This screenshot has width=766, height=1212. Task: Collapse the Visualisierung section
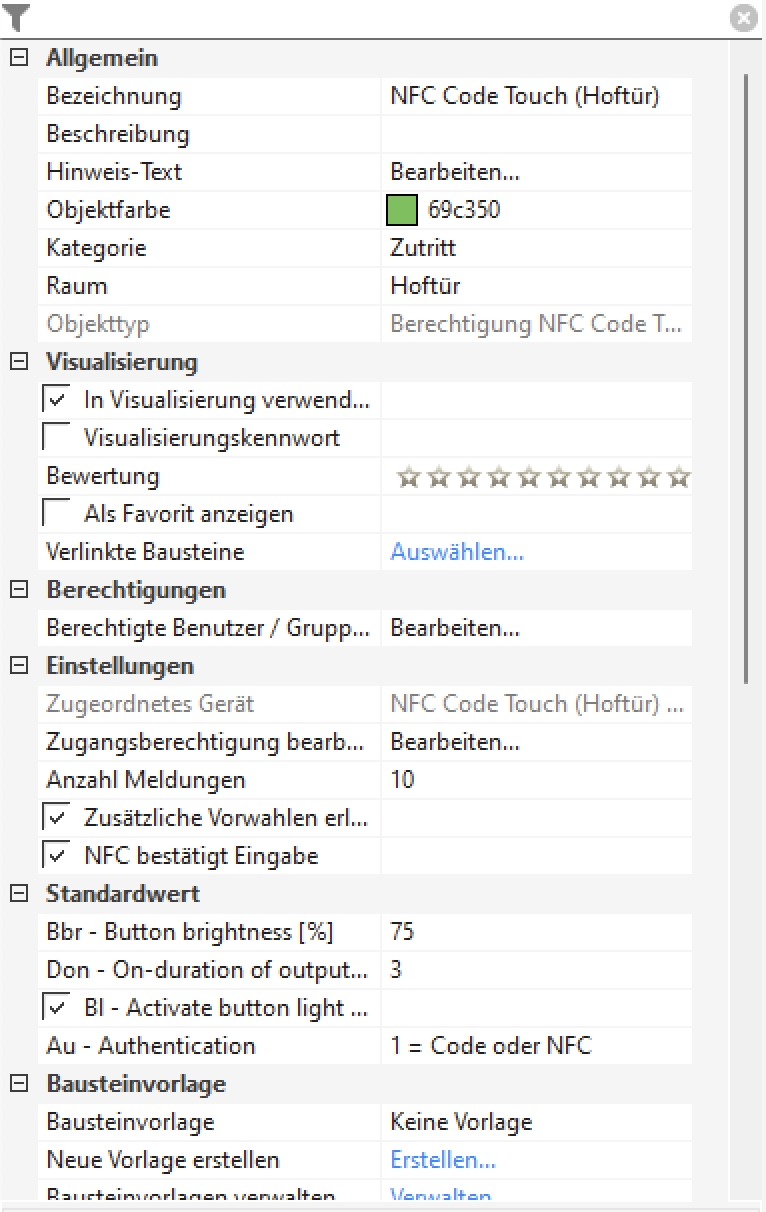tap(18, 362)
